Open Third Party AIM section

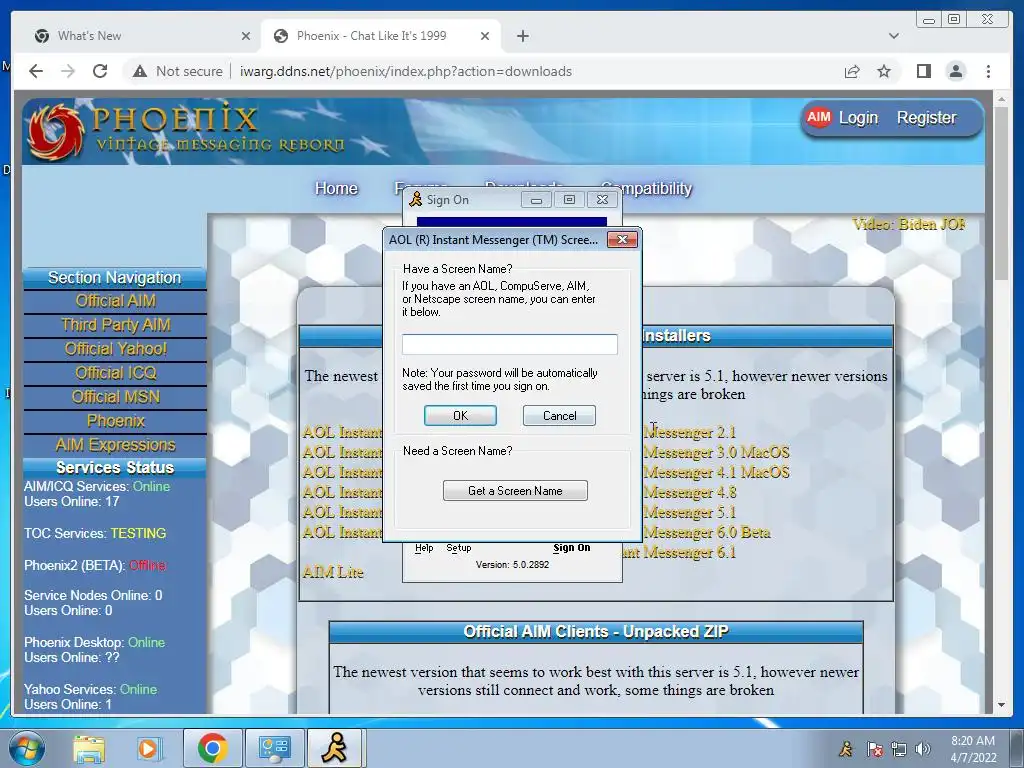pyautogui.click(x=115, y=325)
